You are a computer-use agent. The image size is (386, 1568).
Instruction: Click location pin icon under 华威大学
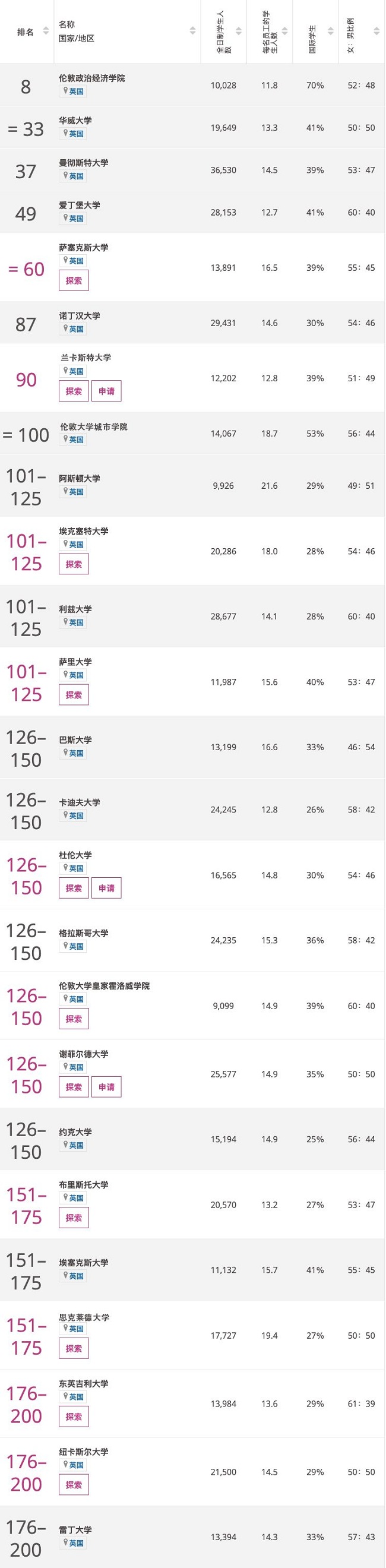65,133
